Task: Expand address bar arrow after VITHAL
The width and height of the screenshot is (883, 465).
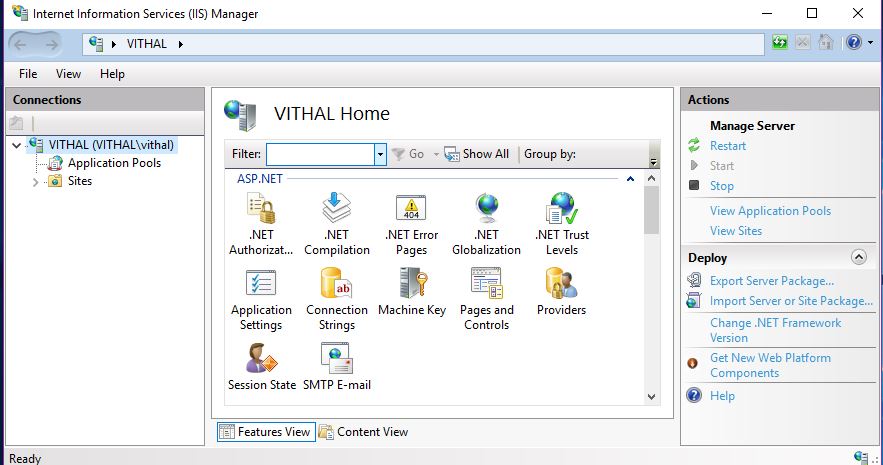Action: [x=180, y=44]
